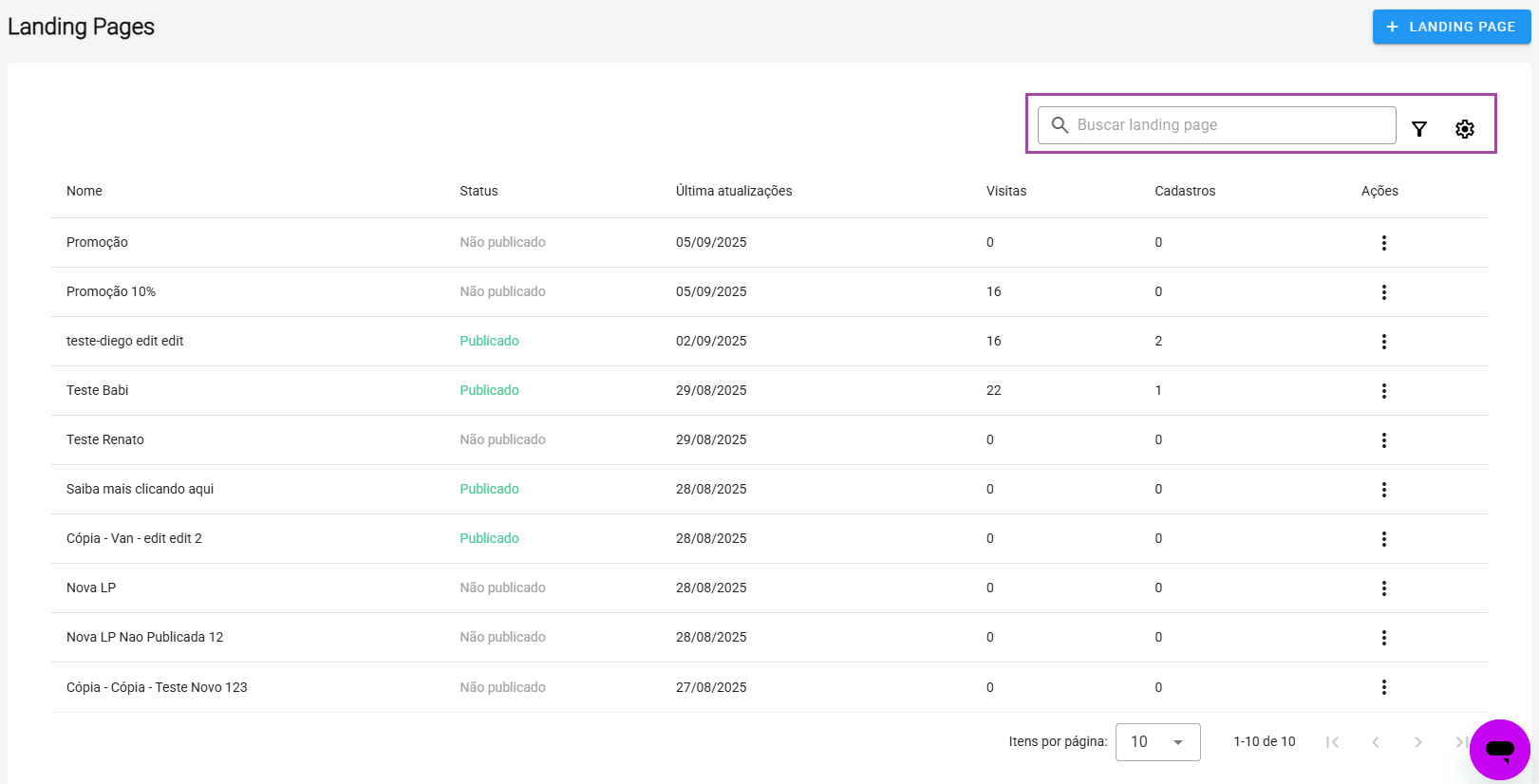
Task: Open actions menu for Nova LP row
Action: coord(1383,588)
